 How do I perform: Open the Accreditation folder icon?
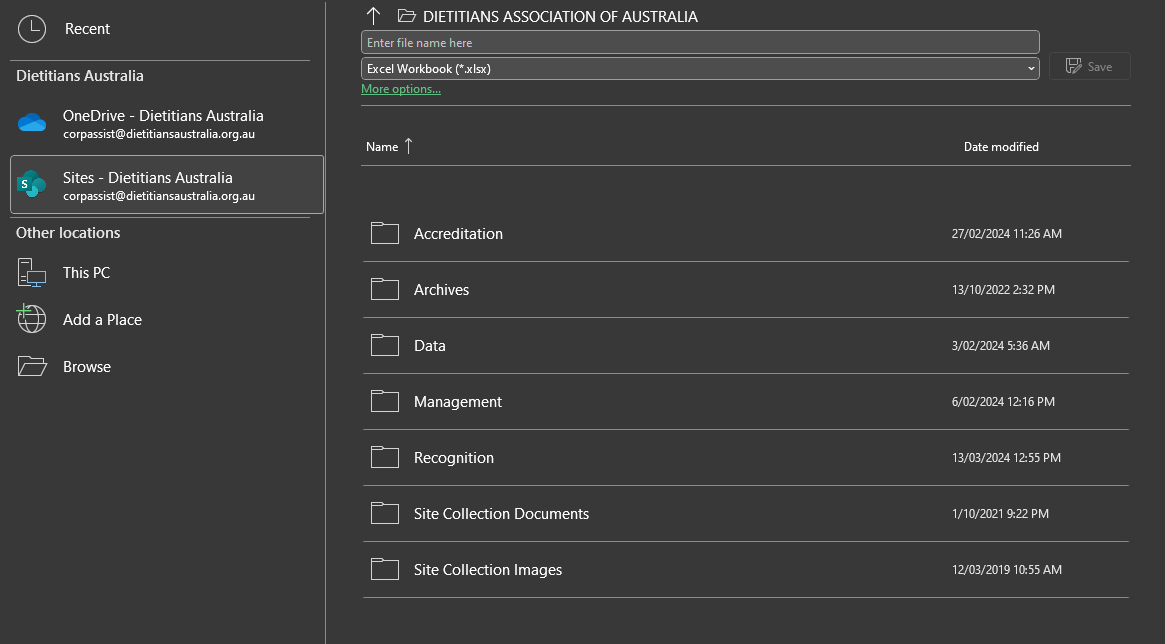(x=385, y=233)
